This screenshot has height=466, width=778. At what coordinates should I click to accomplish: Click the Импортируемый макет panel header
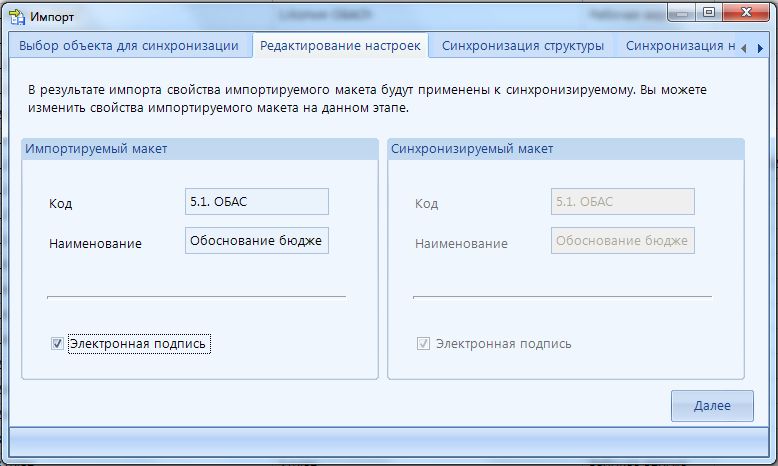pyautogui.click(x=199, y=149)
